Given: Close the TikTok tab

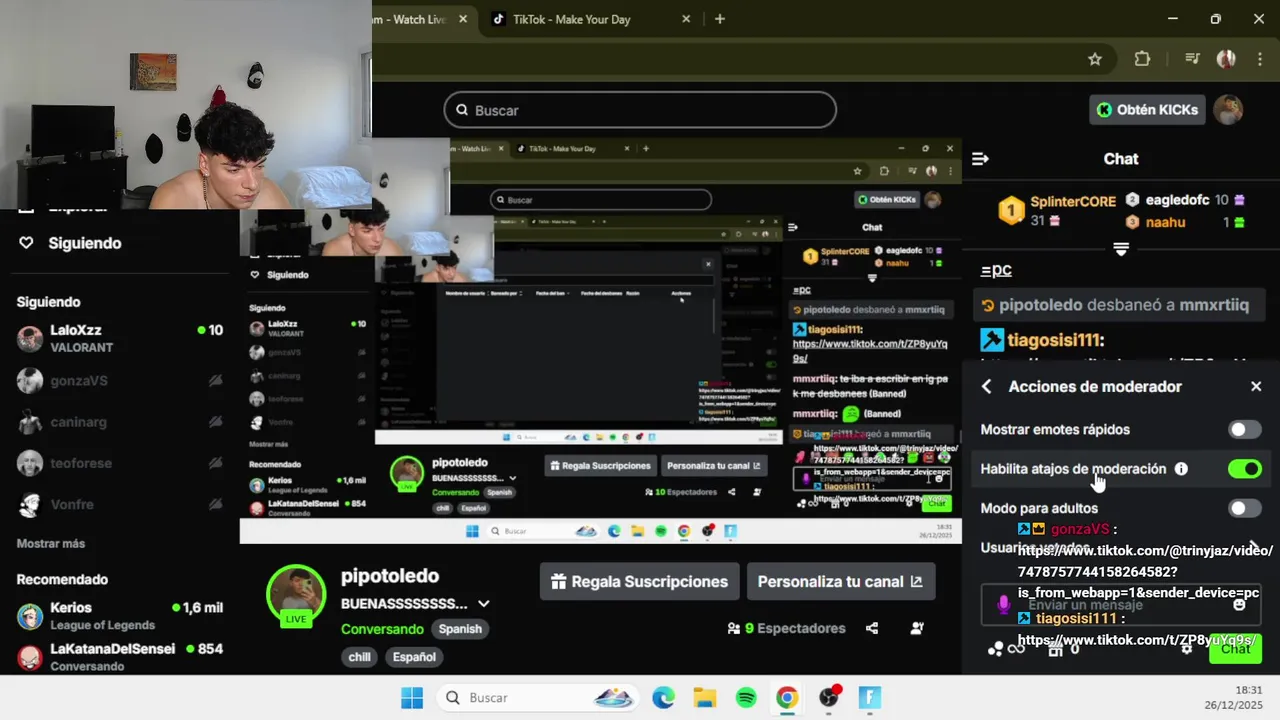Looking at the screenshot, I should (686, 19).
